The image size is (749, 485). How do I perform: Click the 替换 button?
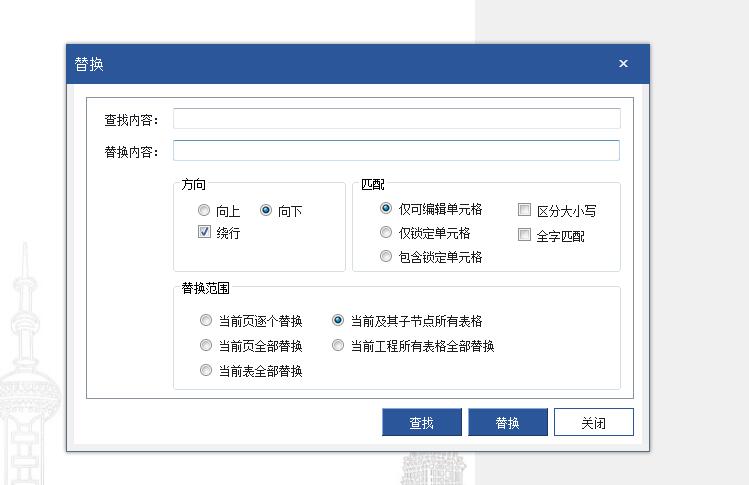507,423
